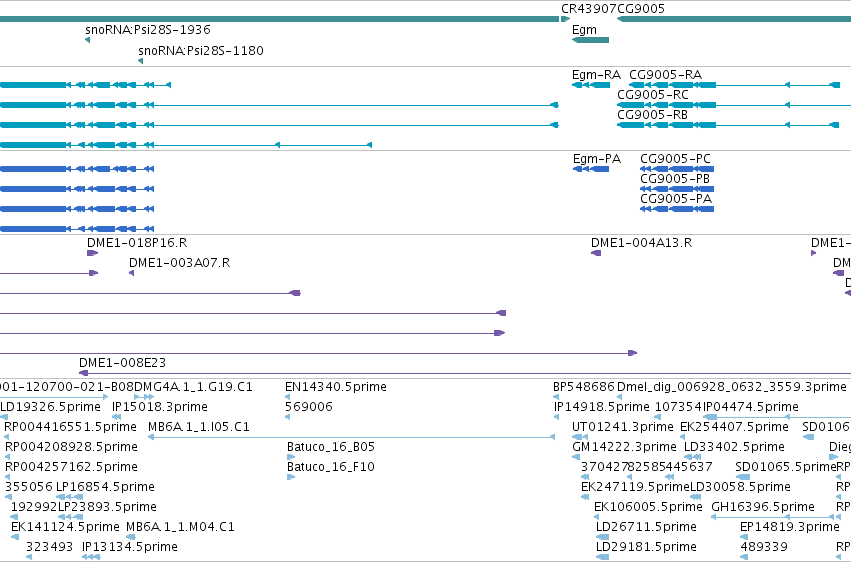Viewport: 851px width, 562px height.
Task: Select the RP004416551.5prime EST label
Action: tap(71, 427)
